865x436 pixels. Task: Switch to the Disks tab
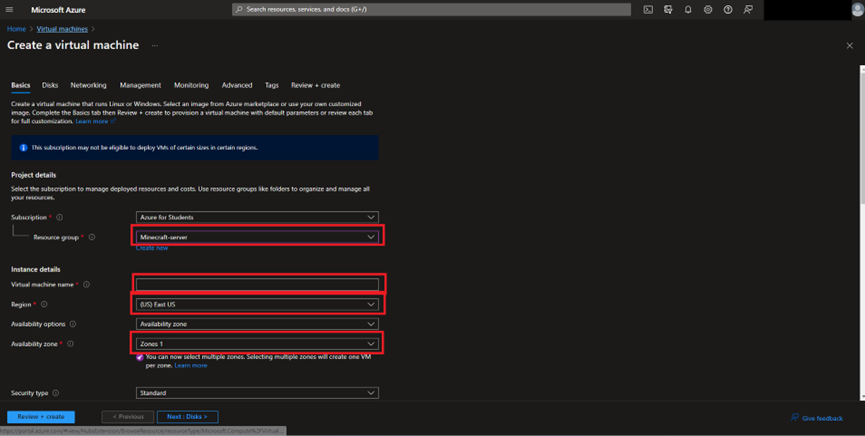(50, 86)
